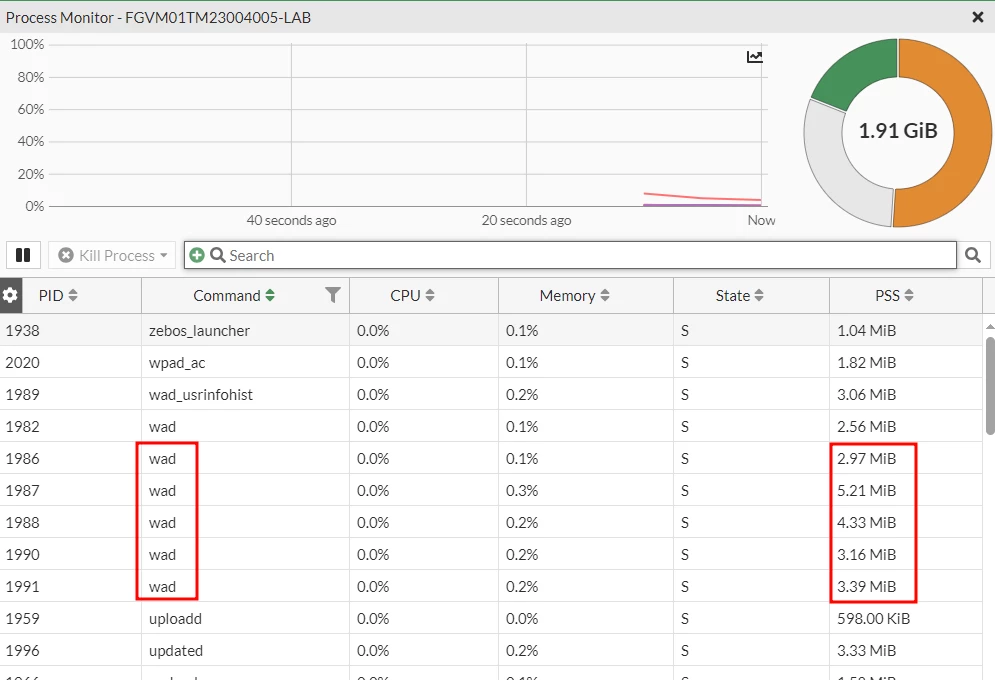This screenshot has height=680, width=995.
Task: Click the 3.06 MiB PSS value
Action: 866,395
